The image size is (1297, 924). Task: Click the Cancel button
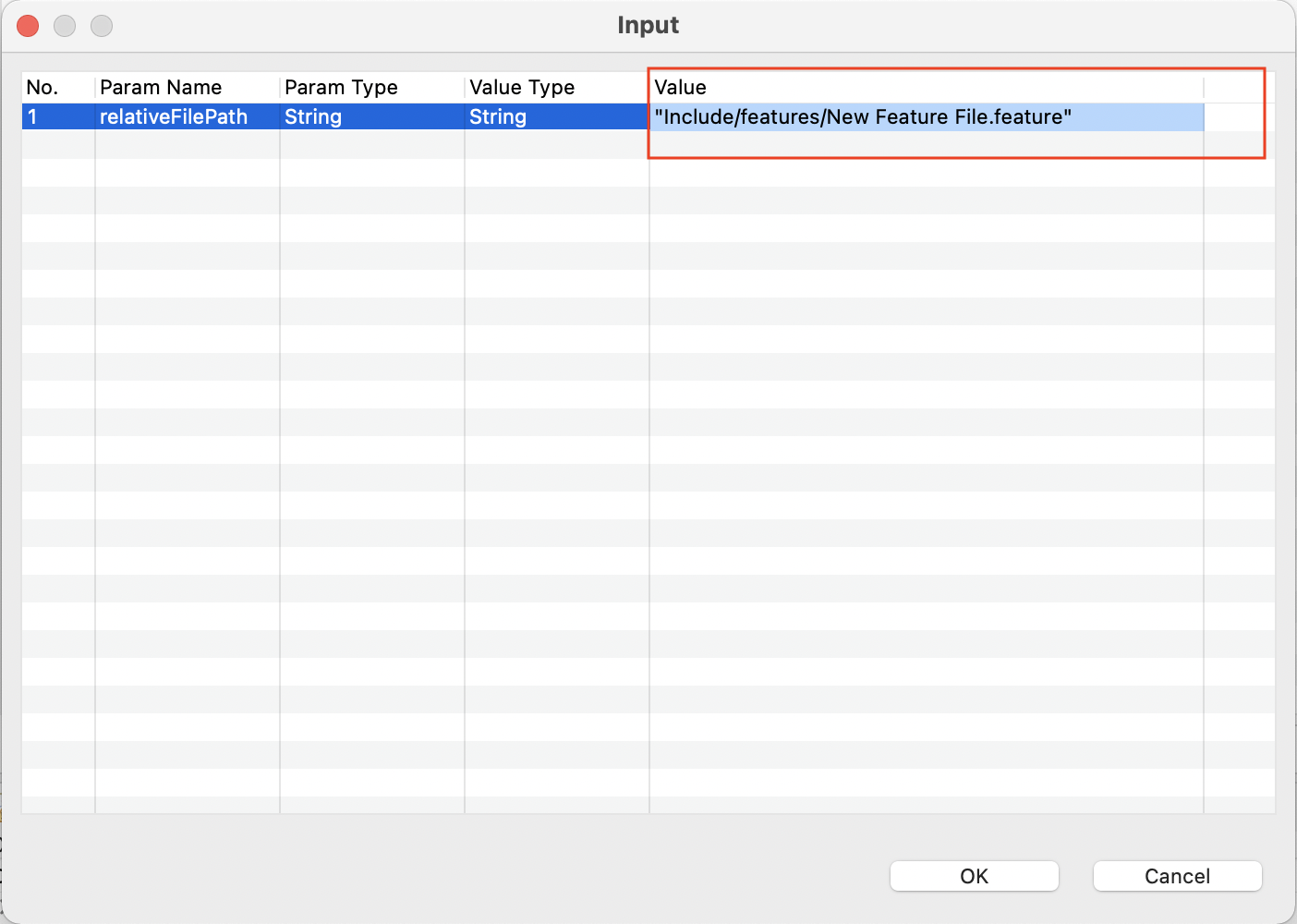[x=1177, y=876]
